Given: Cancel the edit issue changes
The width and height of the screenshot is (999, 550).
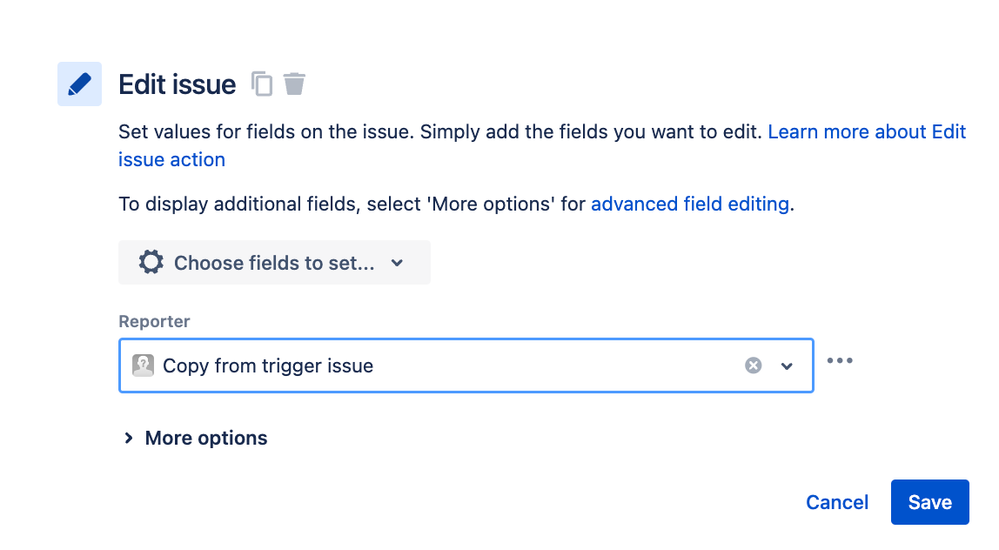Looking at the screenshot, I should (x=837, y=502).
